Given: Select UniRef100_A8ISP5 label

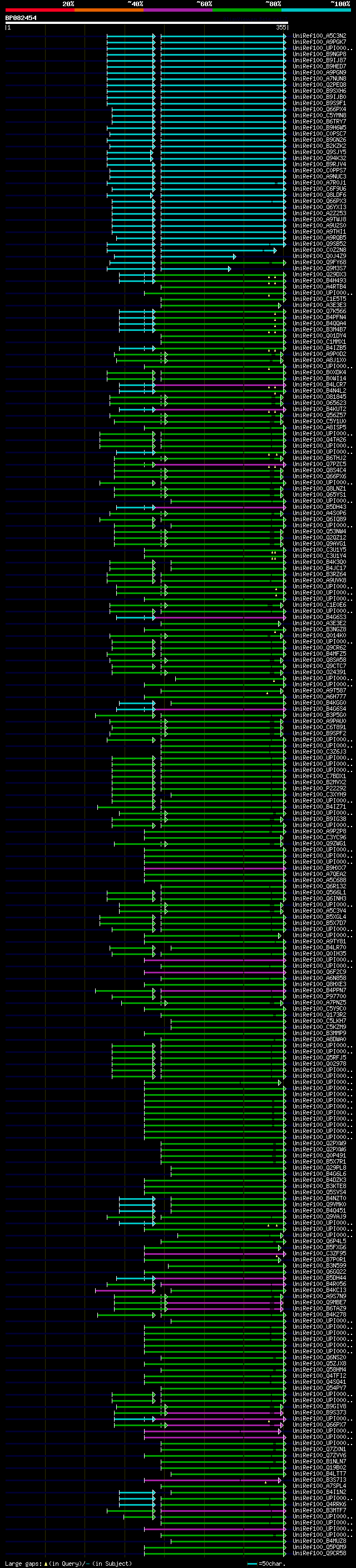Looking at the screenshot, I should pos(319,427).
